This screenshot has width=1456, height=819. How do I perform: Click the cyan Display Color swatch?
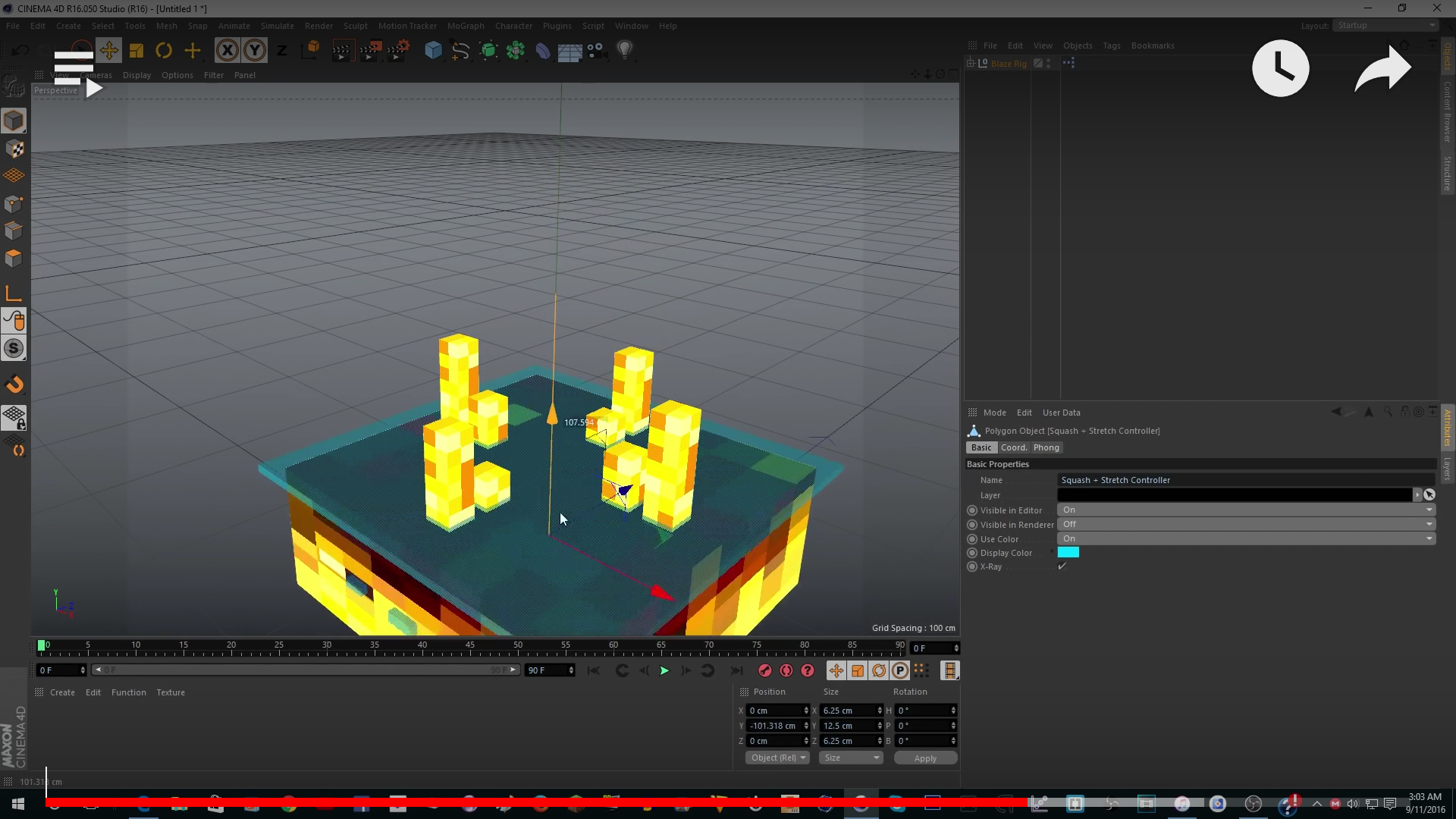coord(1068,553)
